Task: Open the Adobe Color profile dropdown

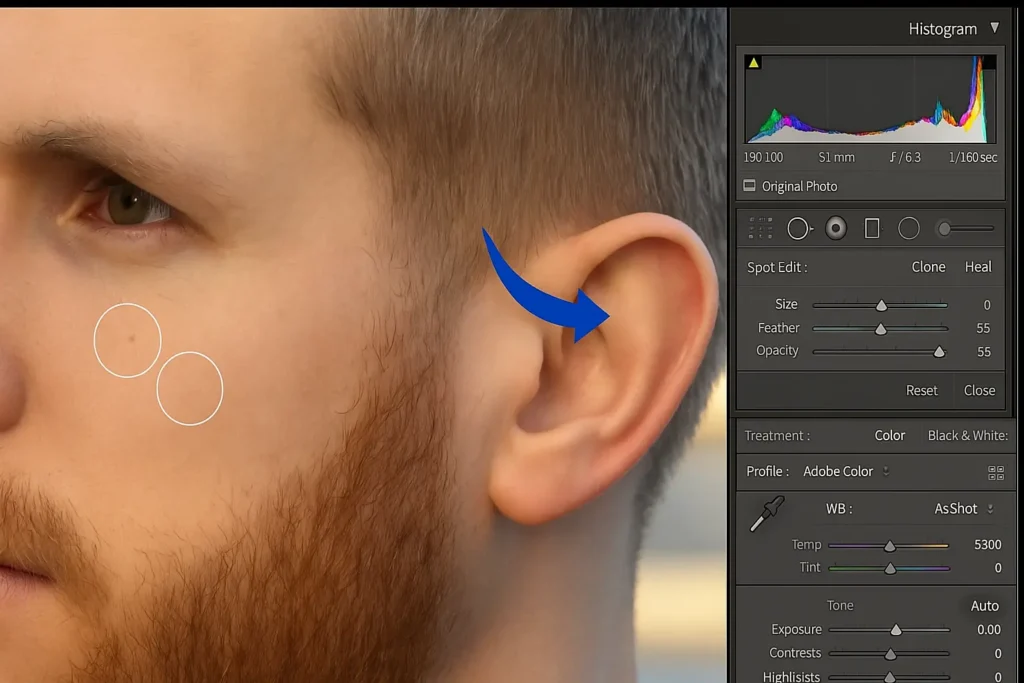Action: (x=846, y=471)
